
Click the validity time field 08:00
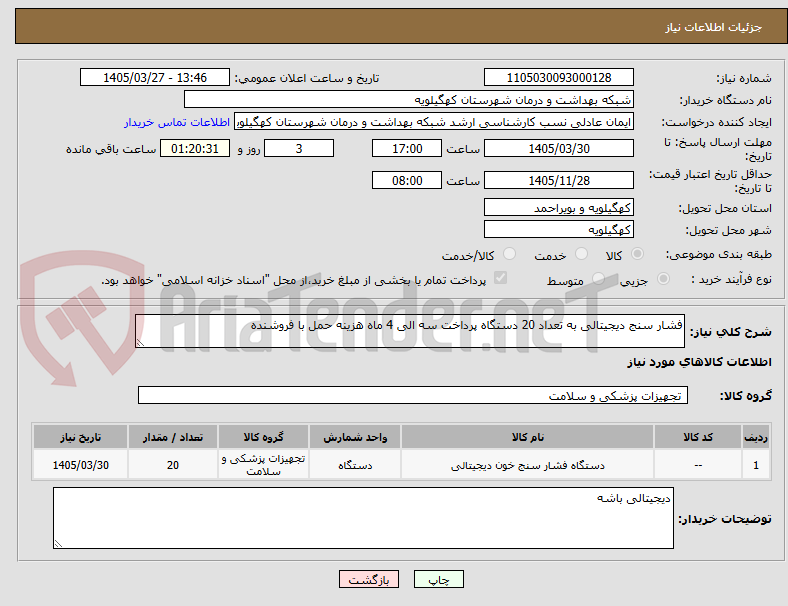tap(407, 180)
